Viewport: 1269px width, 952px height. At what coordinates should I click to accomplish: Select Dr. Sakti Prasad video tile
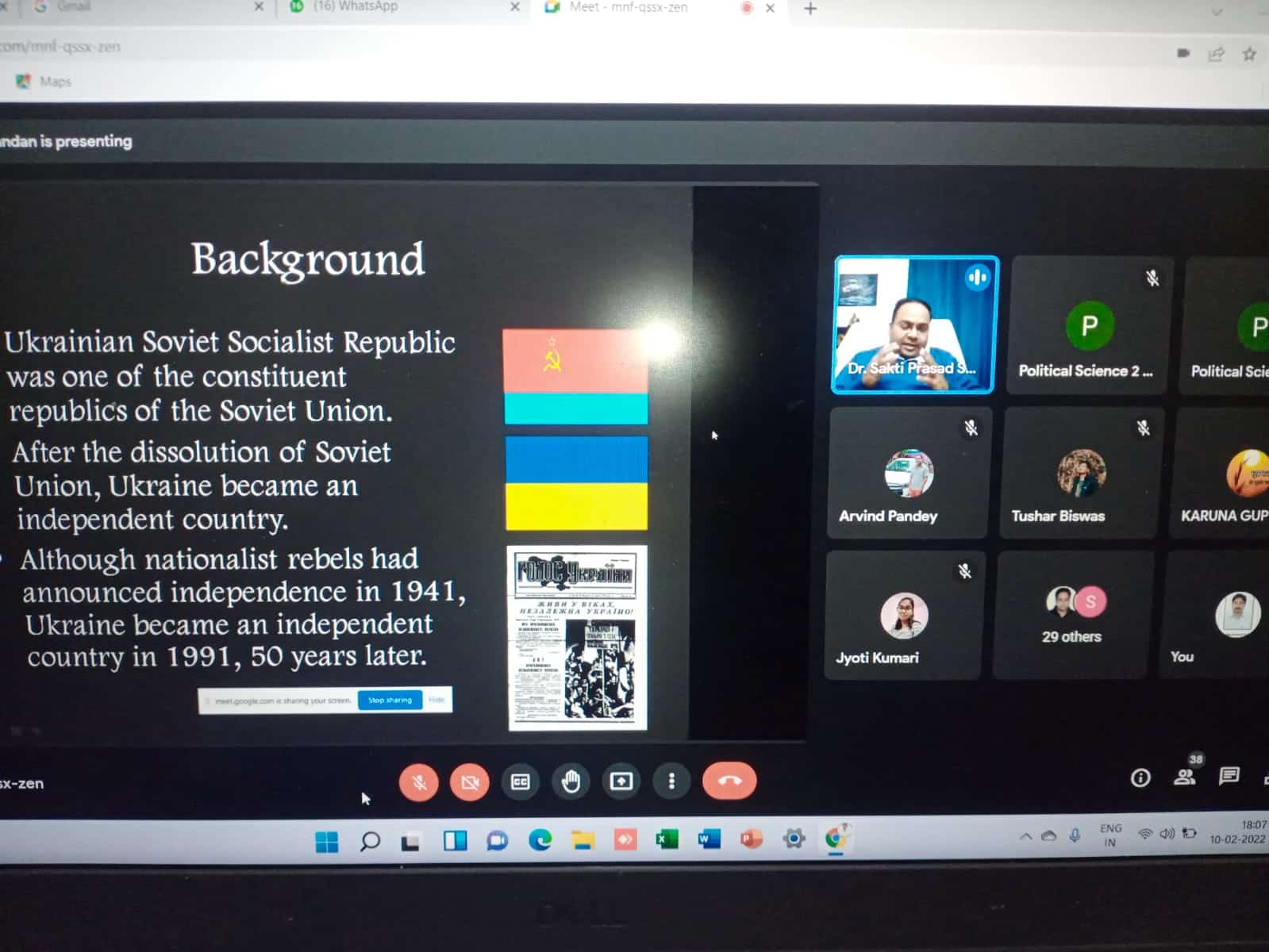tap(914, 324)
